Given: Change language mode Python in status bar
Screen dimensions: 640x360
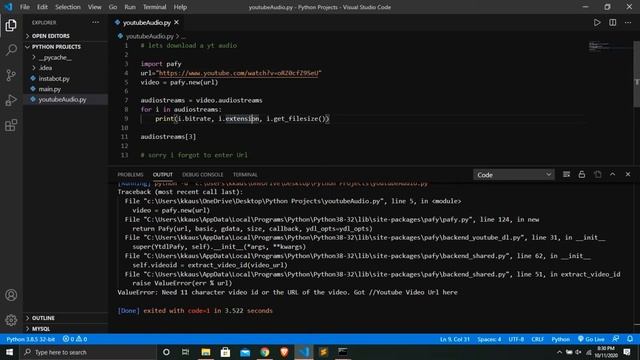Looking at the screenshot, I should (x=560, y=339).
